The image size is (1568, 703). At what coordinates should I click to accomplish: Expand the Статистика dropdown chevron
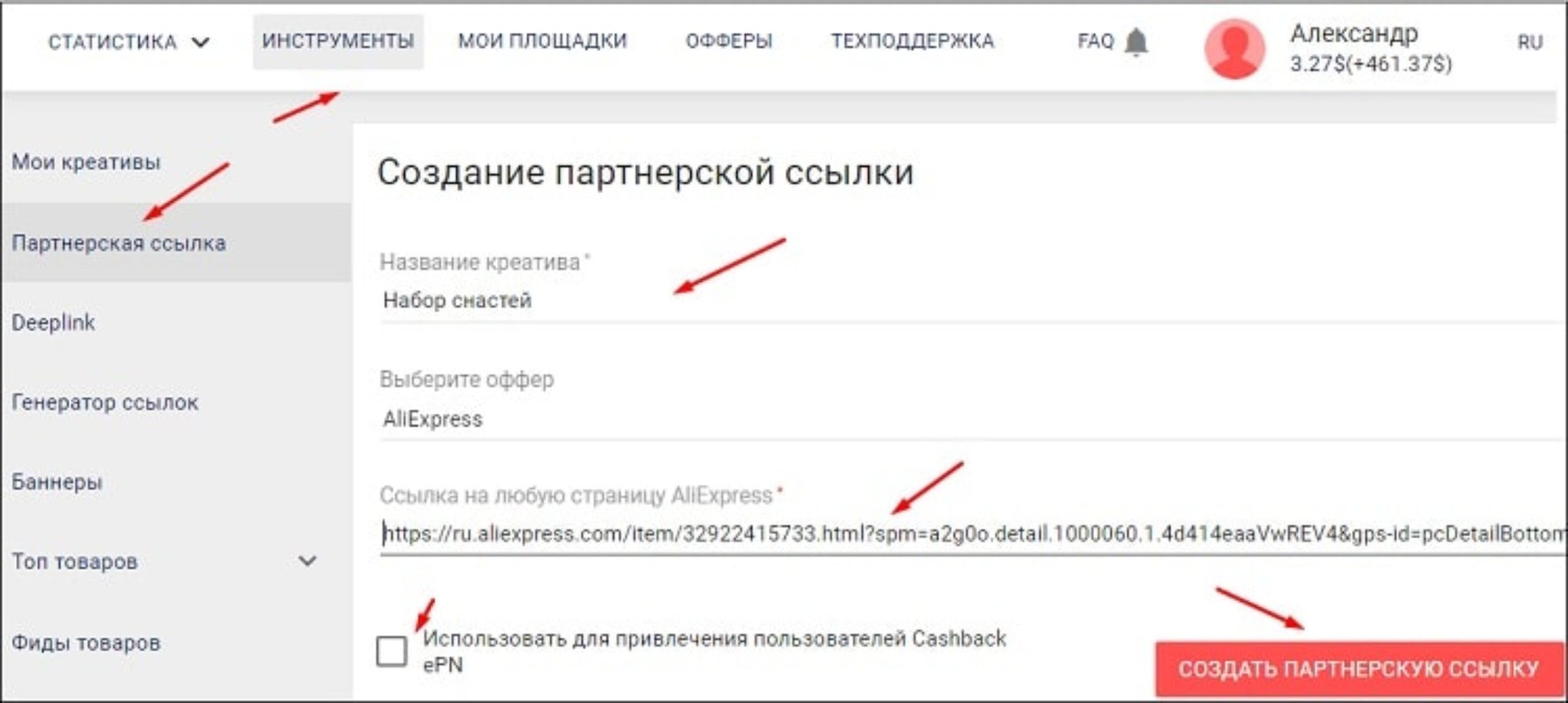(x=201, y=42)
